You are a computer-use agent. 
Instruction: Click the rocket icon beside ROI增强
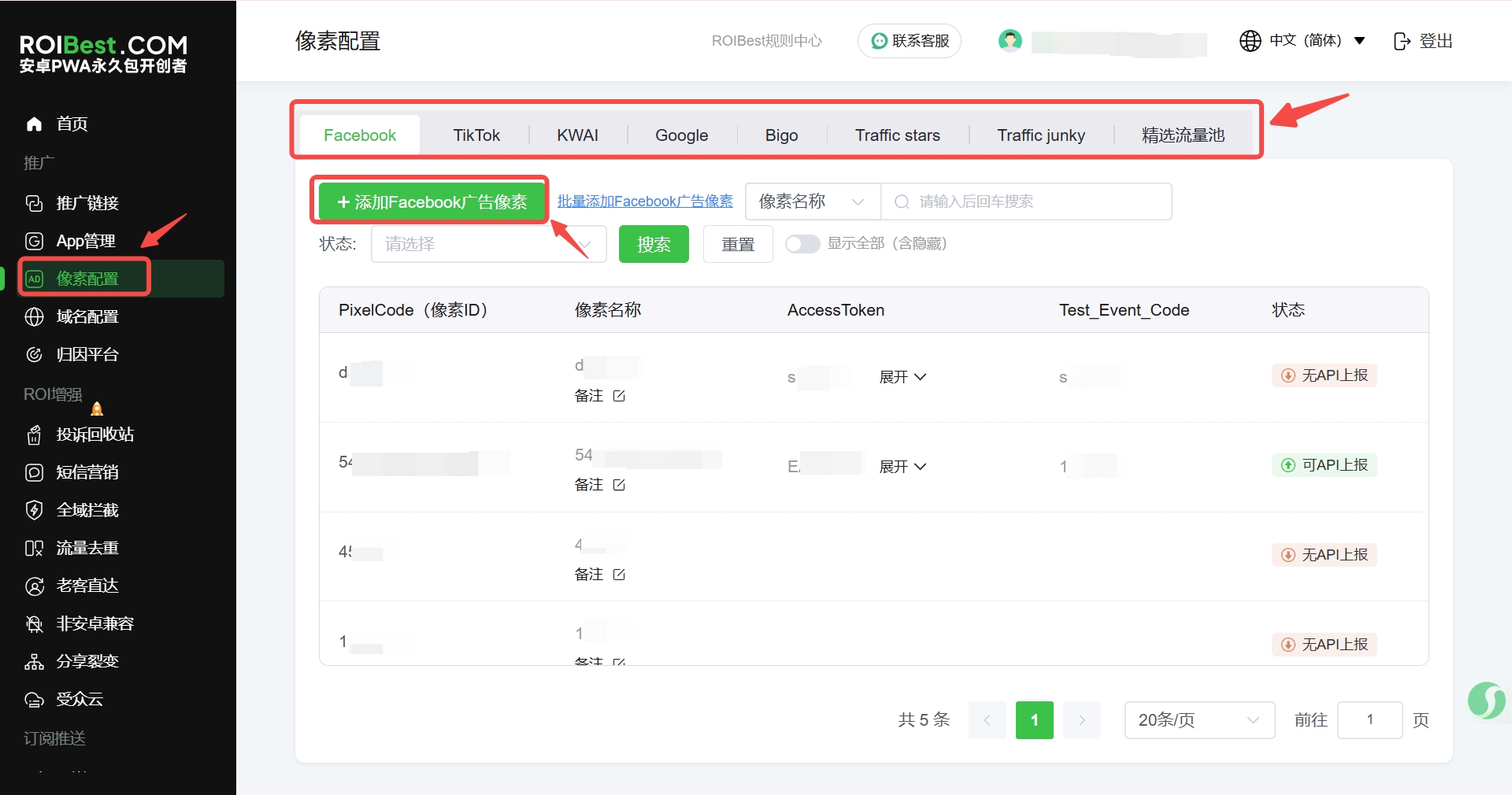pos(97,408)
